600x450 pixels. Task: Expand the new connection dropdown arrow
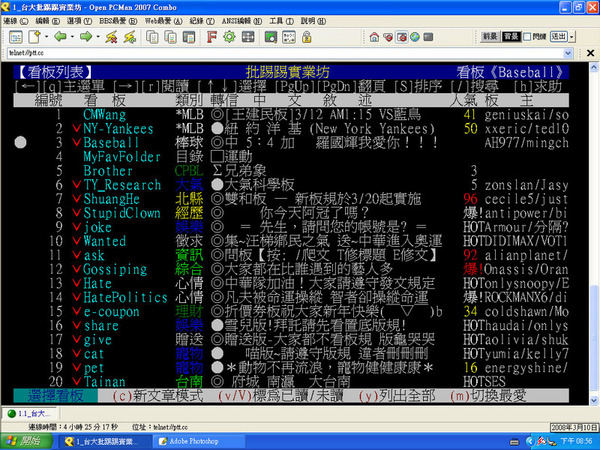[x=46, y=37]
